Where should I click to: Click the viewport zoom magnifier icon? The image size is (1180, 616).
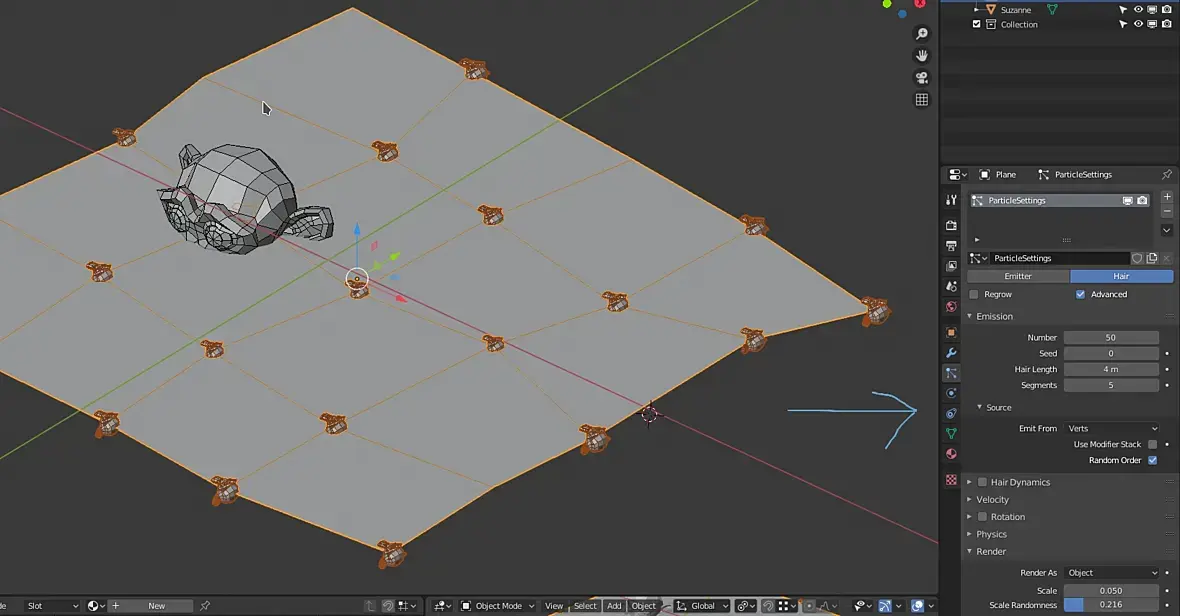coord(921,34)
